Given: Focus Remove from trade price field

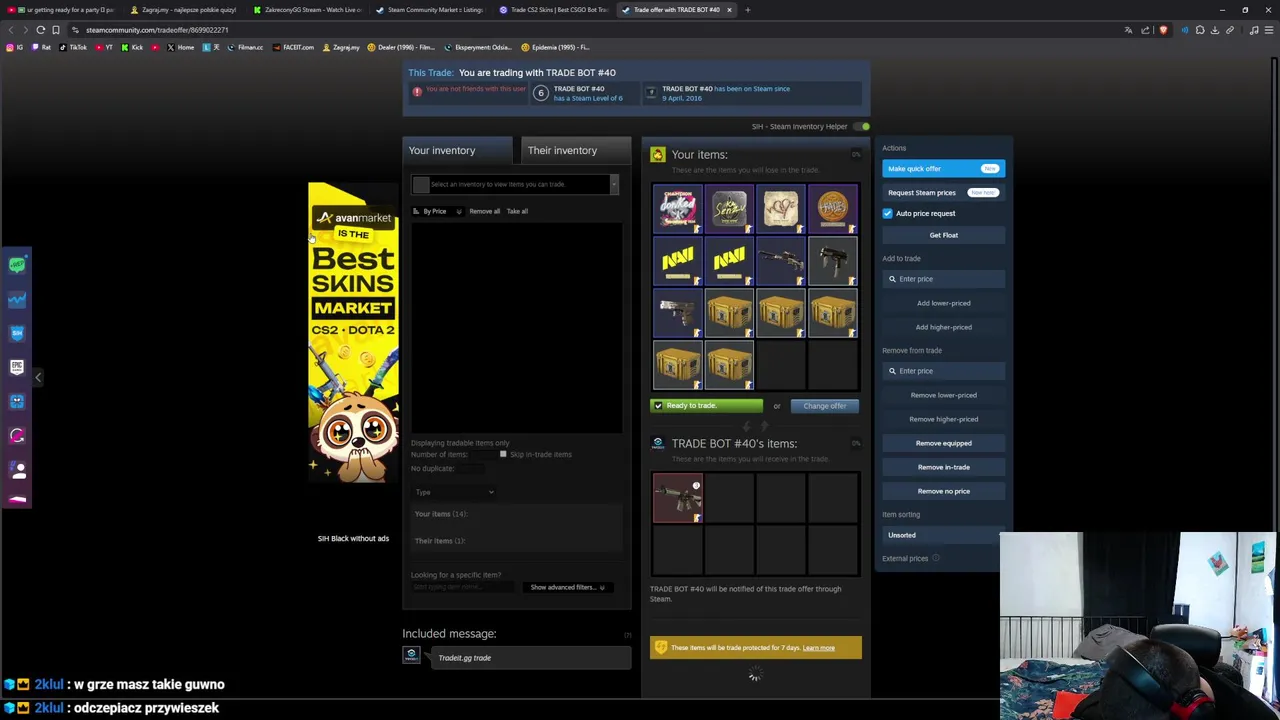Looking at the screenshot, I should [943, 372].
